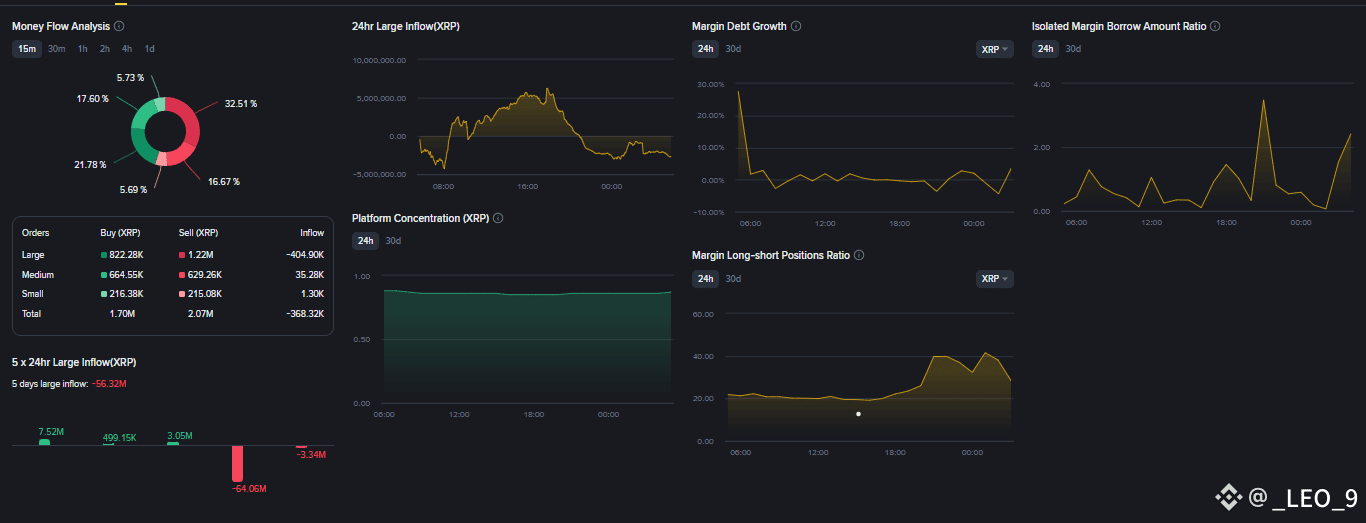Image resolution: width=1366 pixels, height=523 pixels.
Task: Click the -64.06M red inflow bar
Action: tap(238, 463)
